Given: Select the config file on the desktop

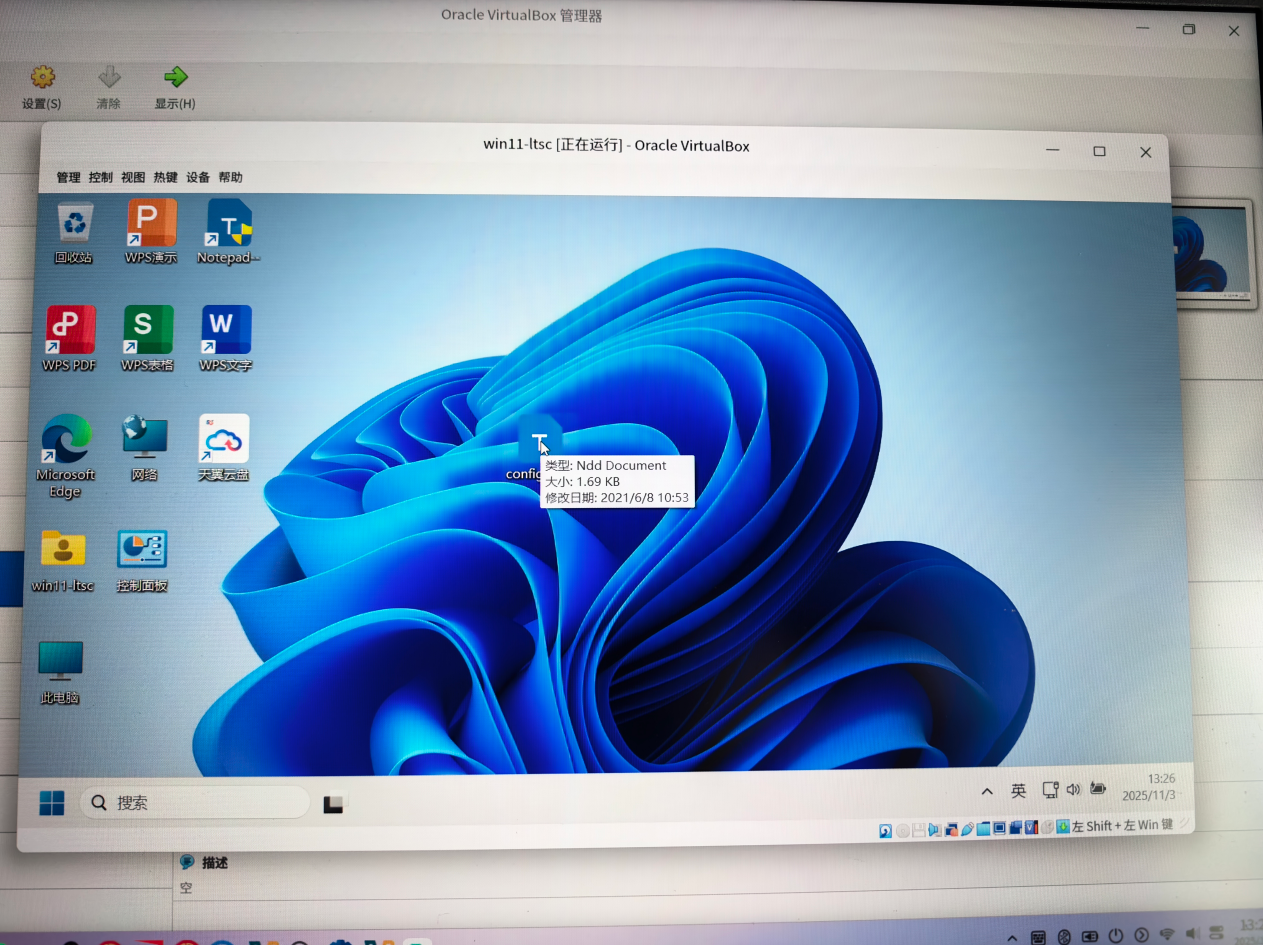Looking at the screenshot, I should [538, 450].
